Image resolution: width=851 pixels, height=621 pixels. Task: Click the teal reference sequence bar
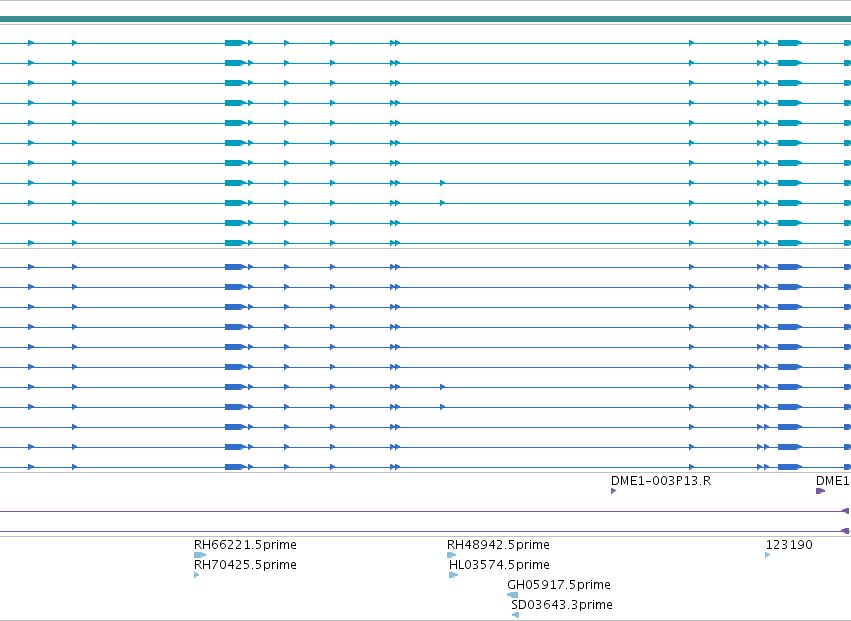426,20
